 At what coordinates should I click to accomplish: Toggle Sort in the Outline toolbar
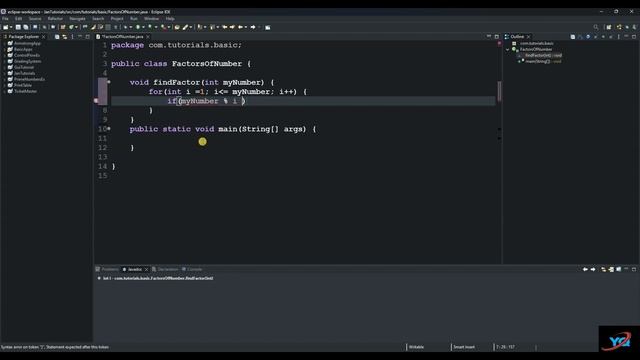(580, 37)
